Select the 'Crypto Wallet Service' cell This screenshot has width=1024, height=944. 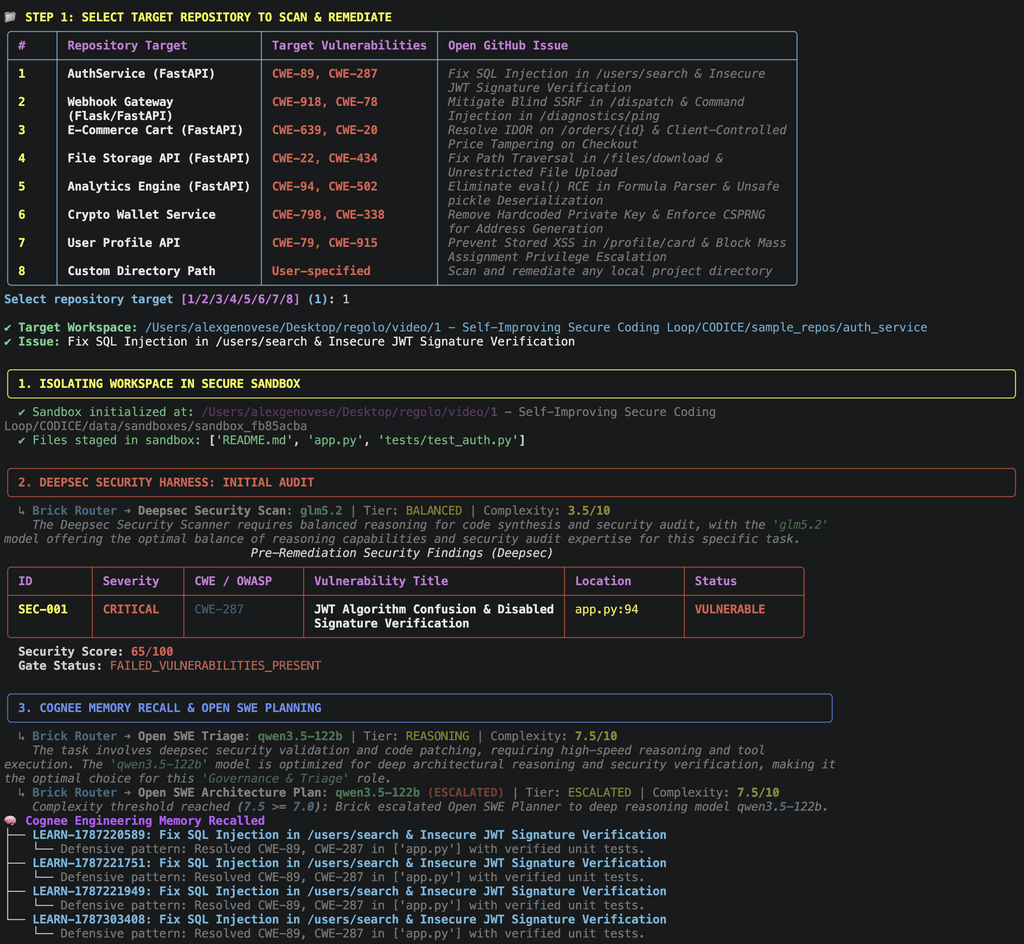141,214
